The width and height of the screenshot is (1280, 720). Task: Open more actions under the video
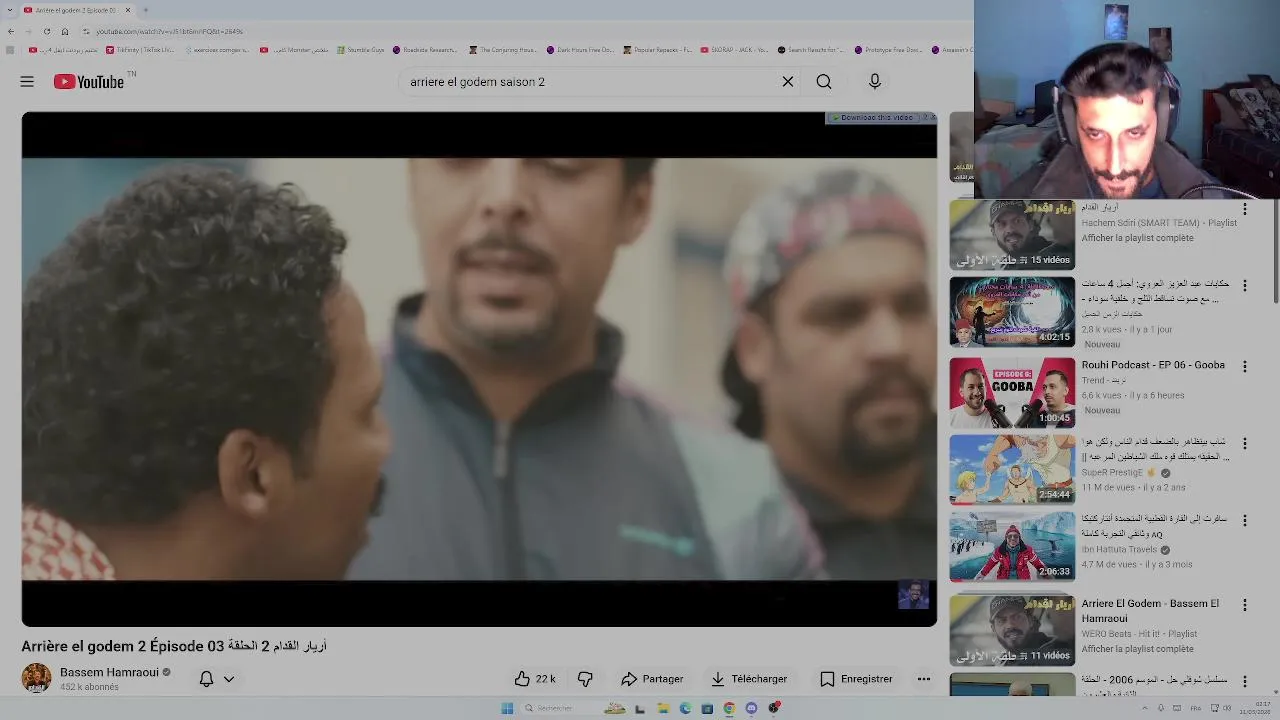point(924,679)
